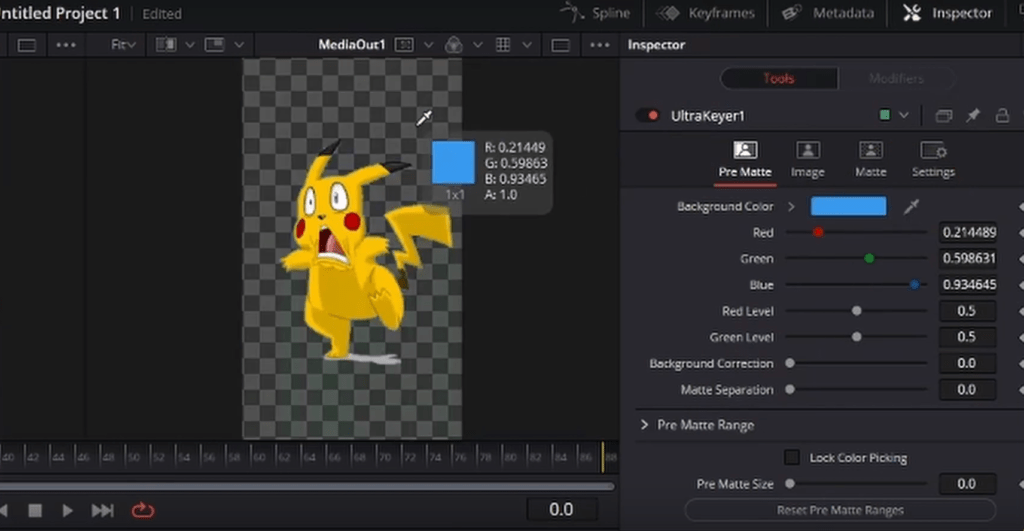Expand the split view dropdown arrow
Viewport: 1024px width, 531px height.
[x=190, y=45]
